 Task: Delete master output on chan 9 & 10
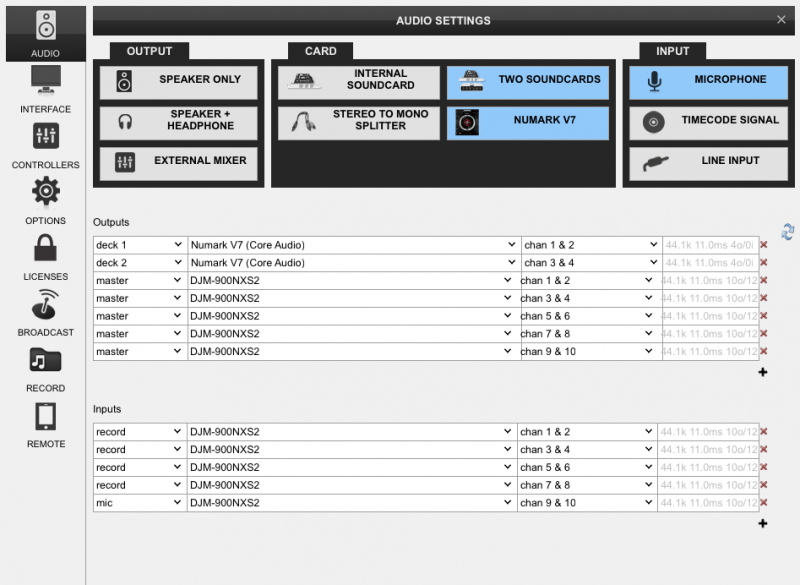click(764, 351)
